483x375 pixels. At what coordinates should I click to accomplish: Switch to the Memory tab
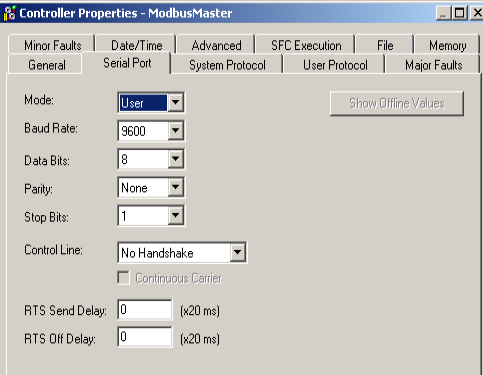point(447,45)
